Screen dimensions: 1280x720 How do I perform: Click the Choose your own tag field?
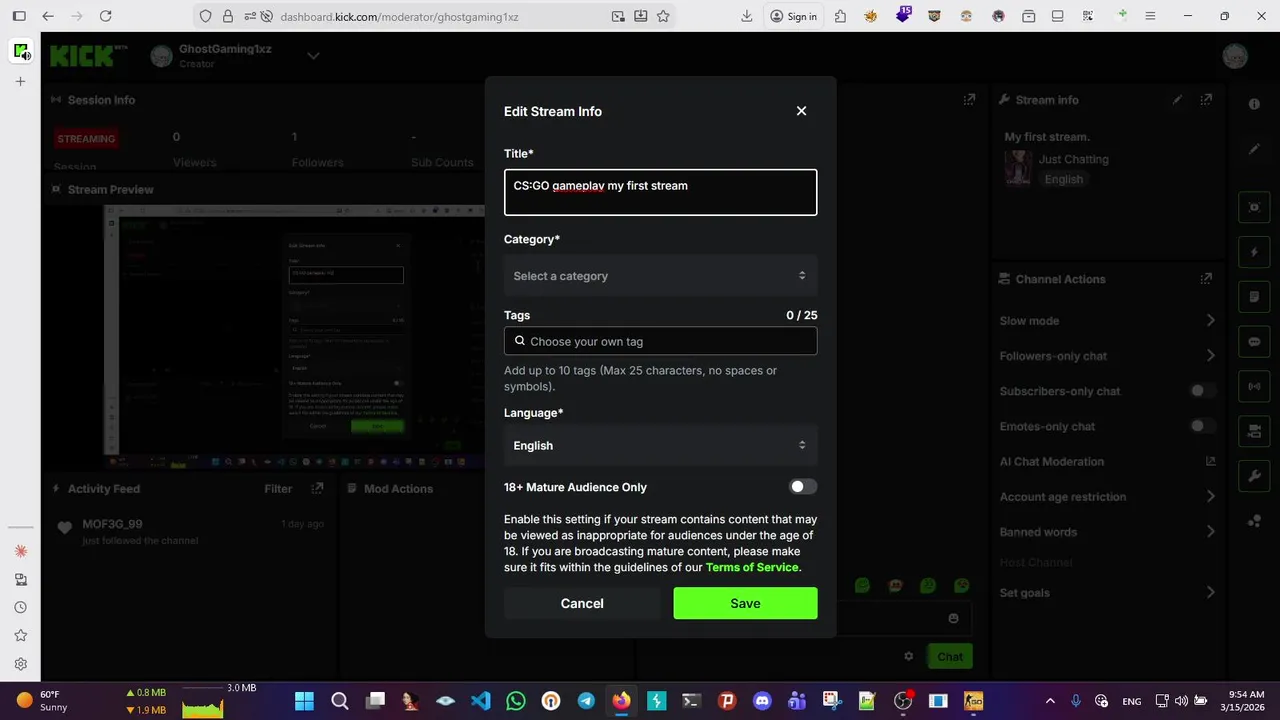(660, 341)
